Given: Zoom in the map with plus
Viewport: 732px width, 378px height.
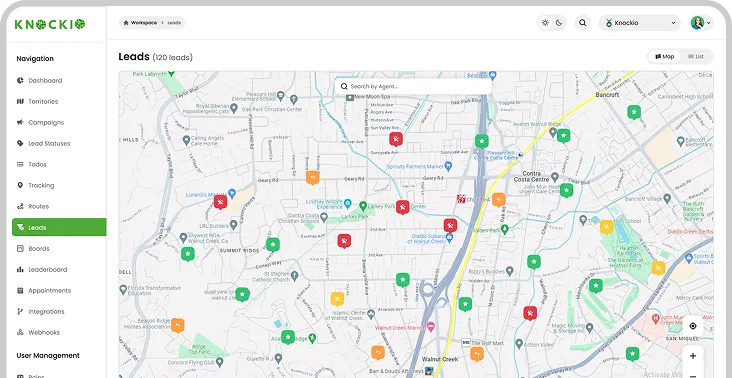Looking at the screenshot, I should click(693, 356).
